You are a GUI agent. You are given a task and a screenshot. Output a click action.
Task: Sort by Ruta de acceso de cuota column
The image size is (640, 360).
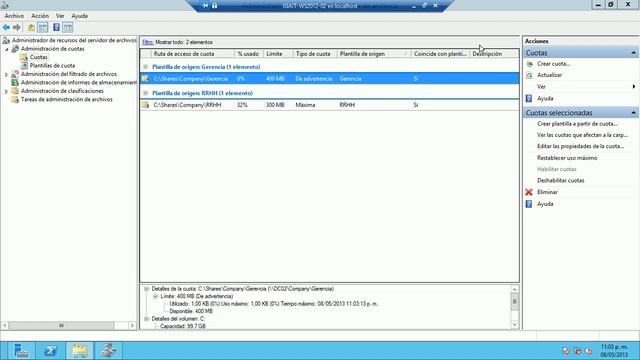click(x=193, y=54)
